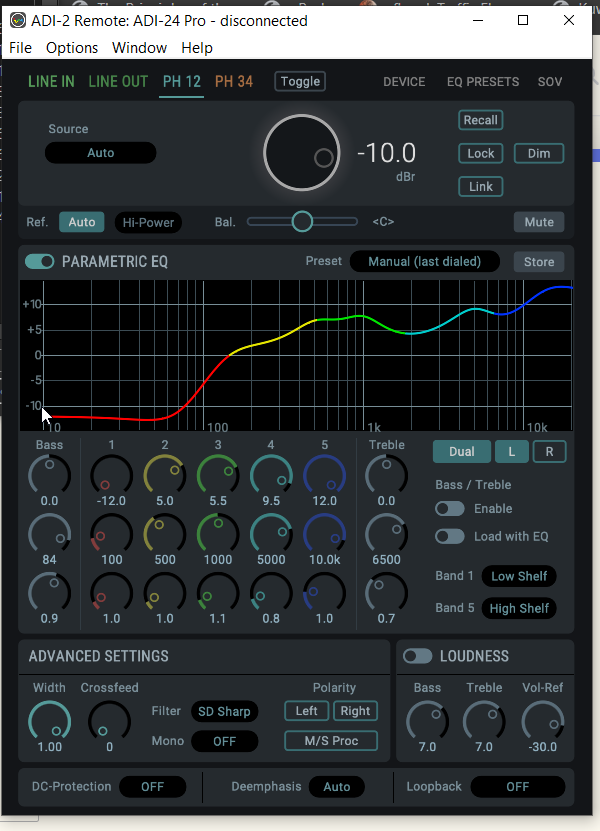
Task: Click band 5 gain knob showing 12.0
Action: (x=324, y=475)
